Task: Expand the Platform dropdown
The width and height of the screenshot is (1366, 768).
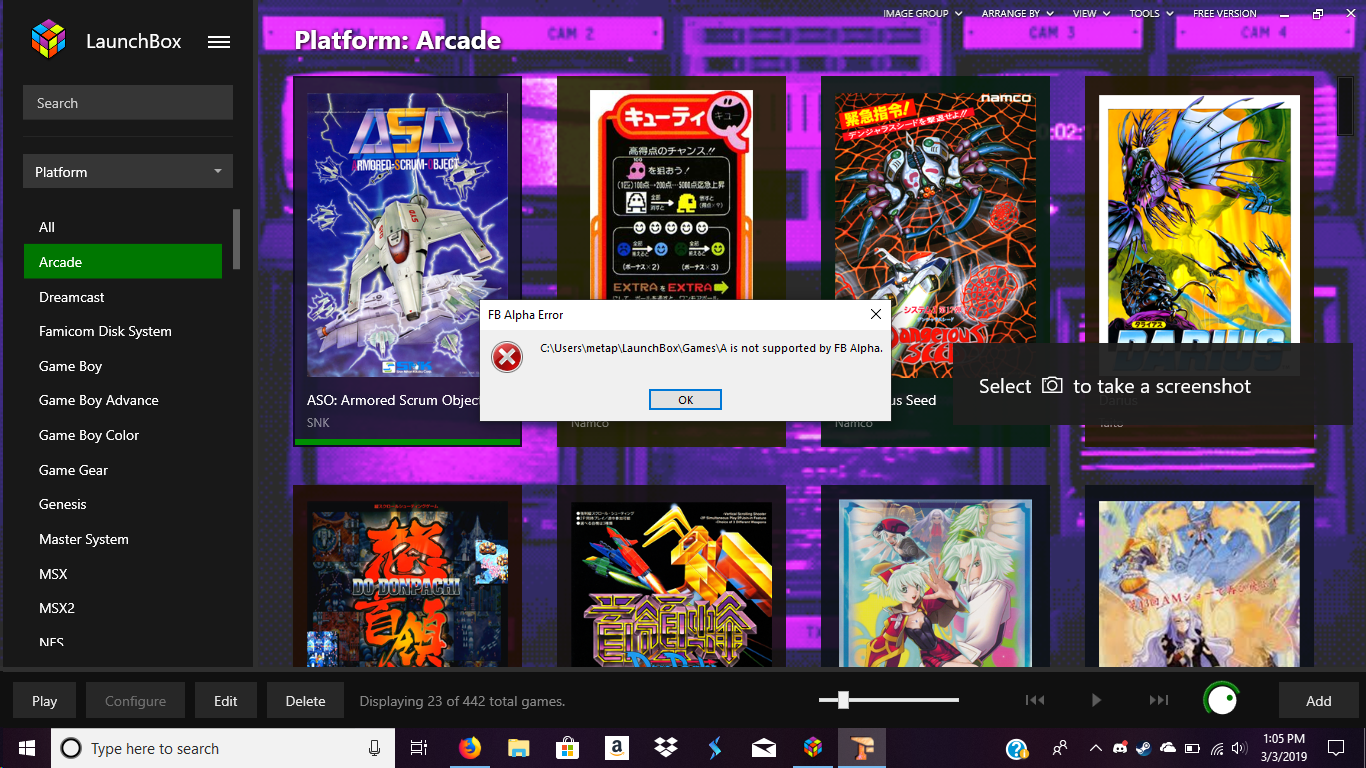Action: [x=128, y=172]
